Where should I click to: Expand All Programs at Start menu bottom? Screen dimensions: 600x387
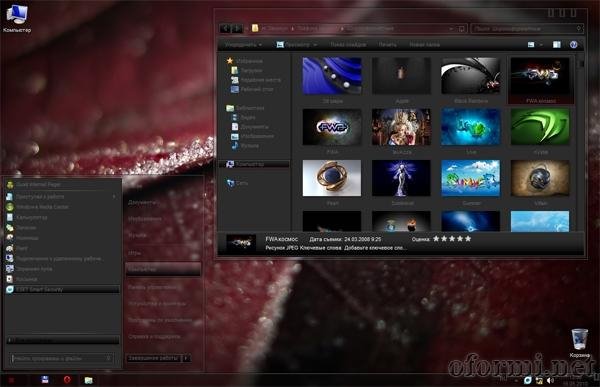click(63, 340)
